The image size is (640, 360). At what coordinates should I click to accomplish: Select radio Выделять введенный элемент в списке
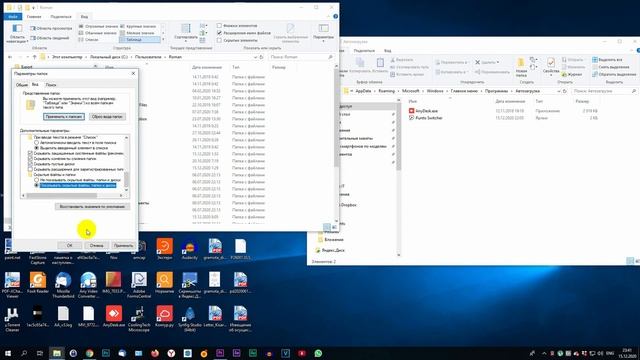coord(36,148)
